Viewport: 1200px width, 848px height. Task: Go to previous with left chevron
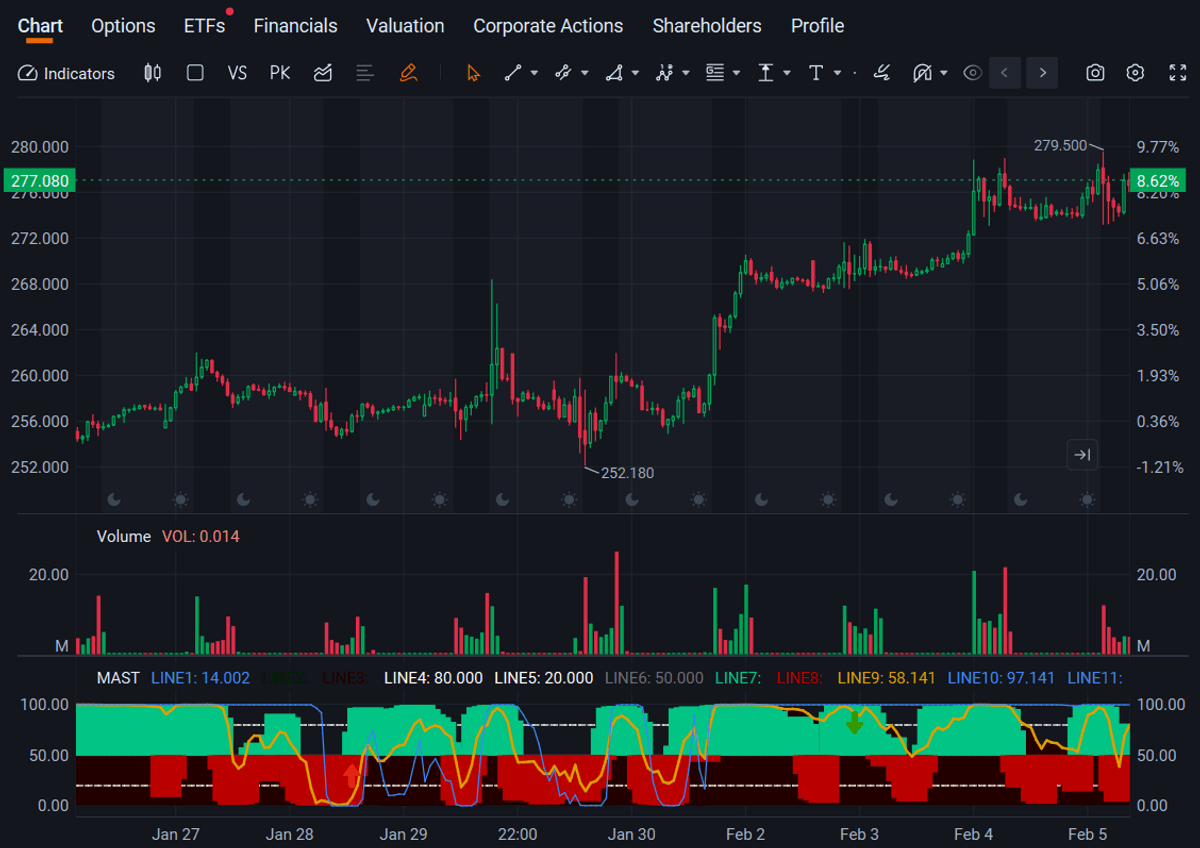click(1005, 73)
